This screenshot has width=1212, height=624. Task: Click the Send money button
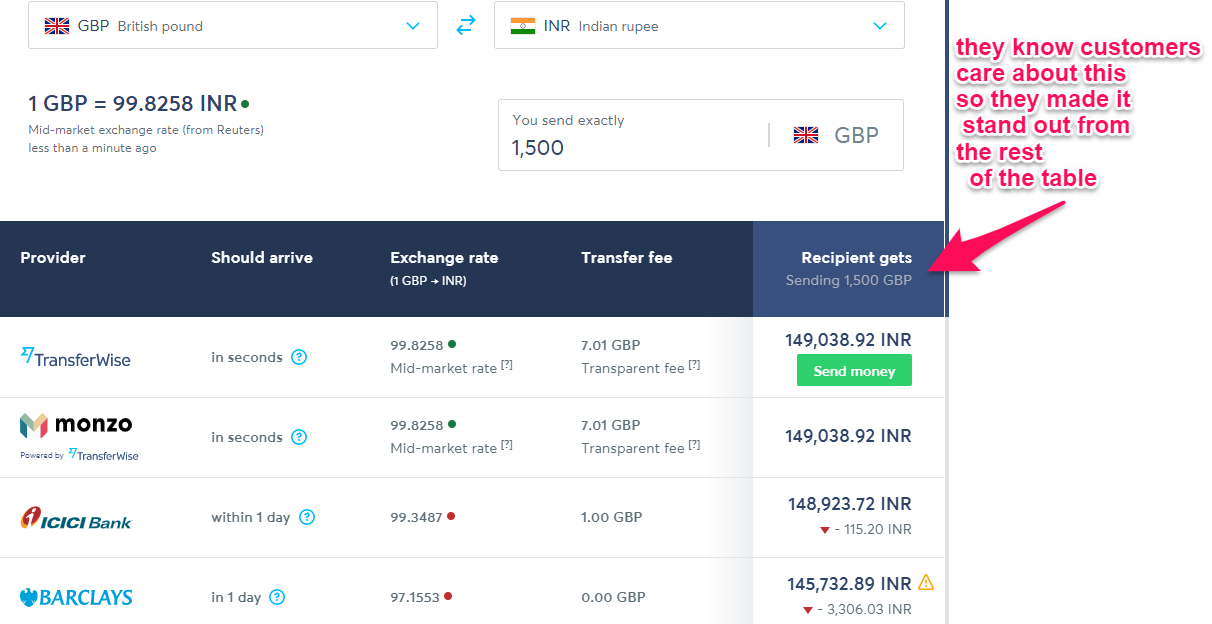coord(854,371)
